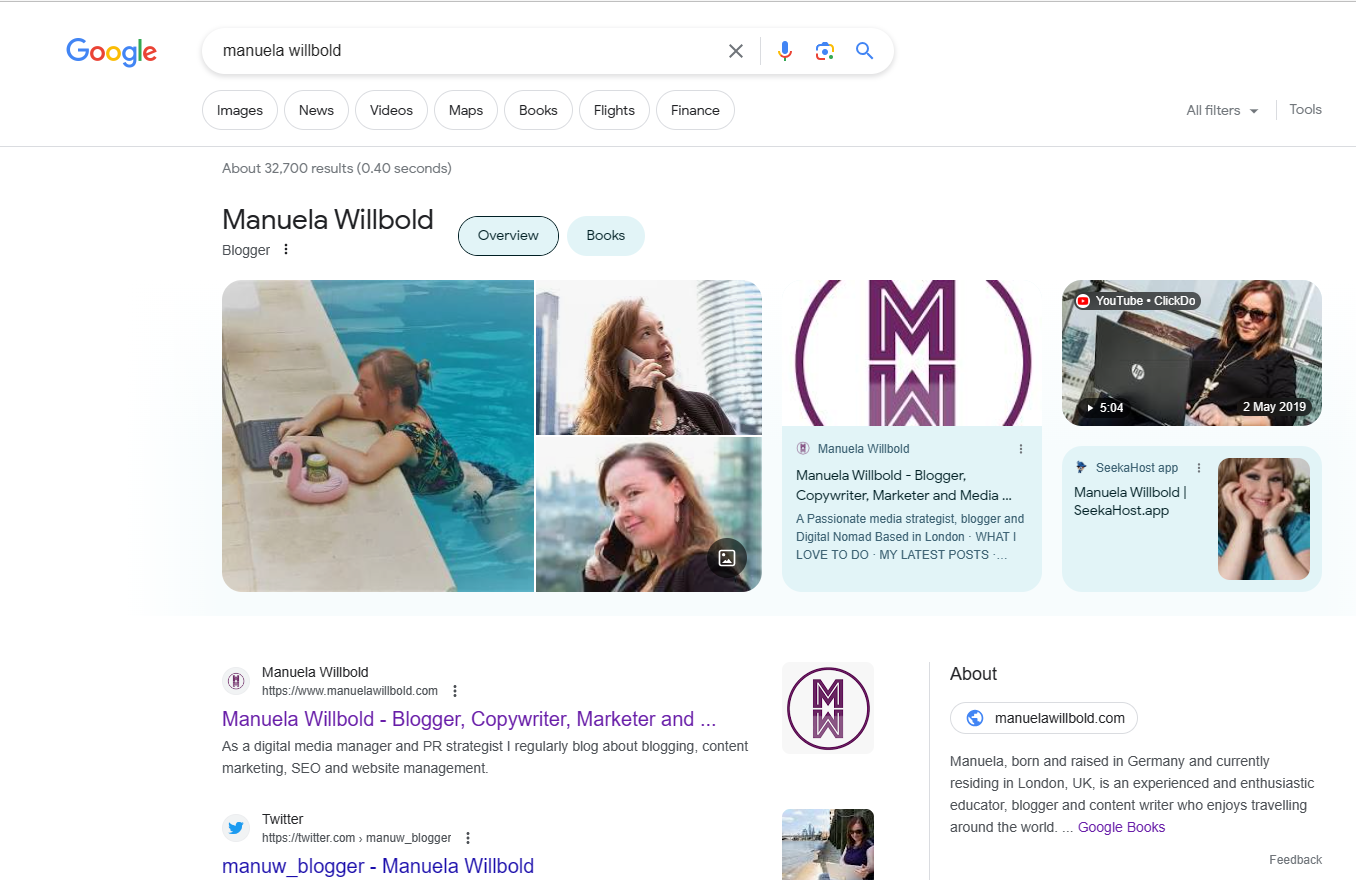Filter results by Images

240,110
